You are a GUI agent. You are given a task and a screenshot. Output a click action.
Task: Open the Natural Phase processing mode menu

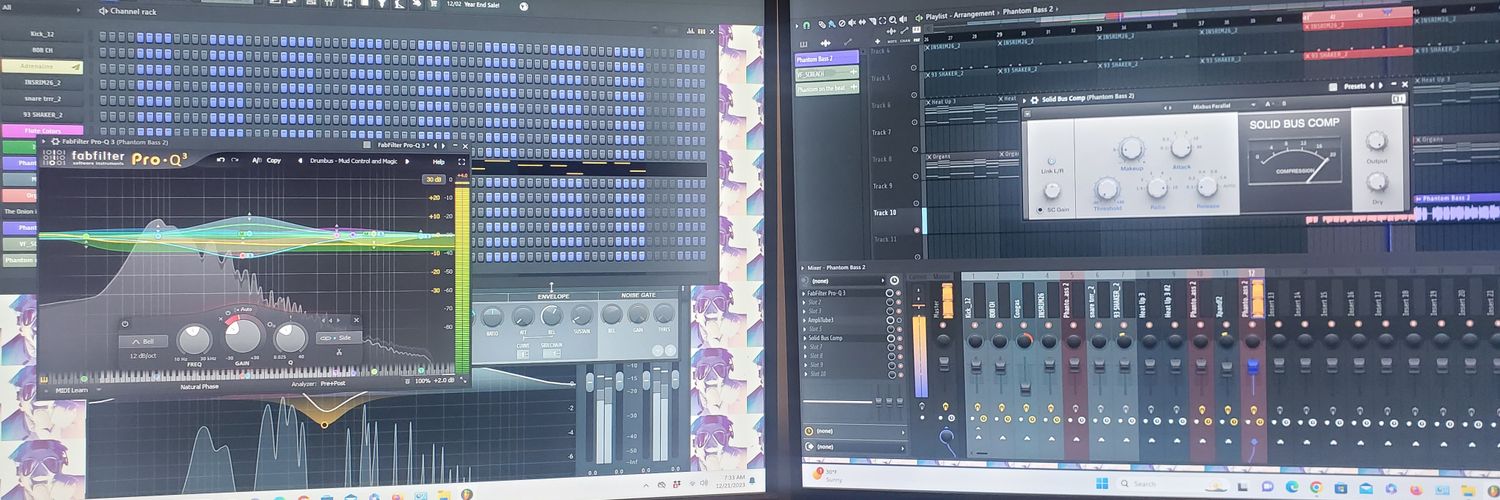coord(200,386)
